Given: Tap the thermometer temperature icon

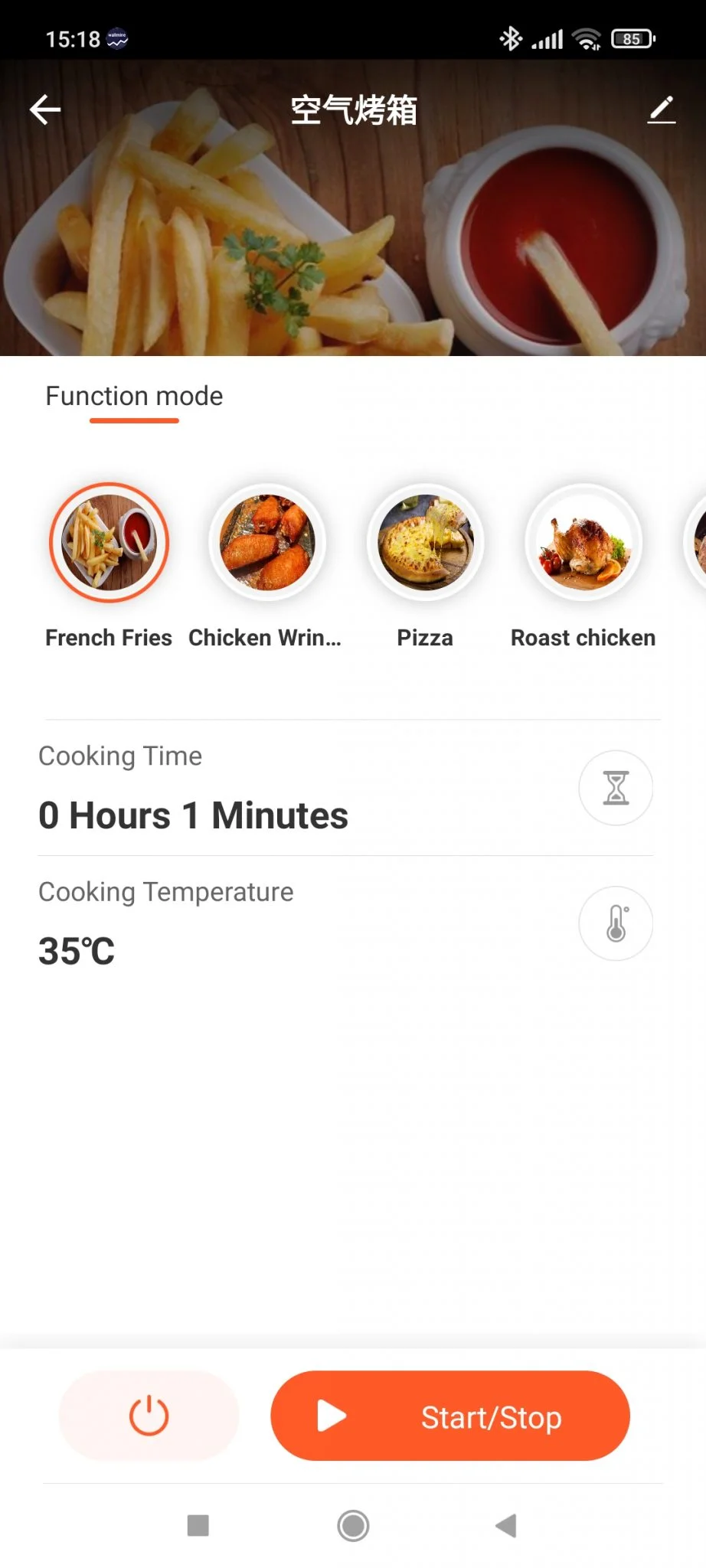Looking at the screenshot, I should coord(616,923).
